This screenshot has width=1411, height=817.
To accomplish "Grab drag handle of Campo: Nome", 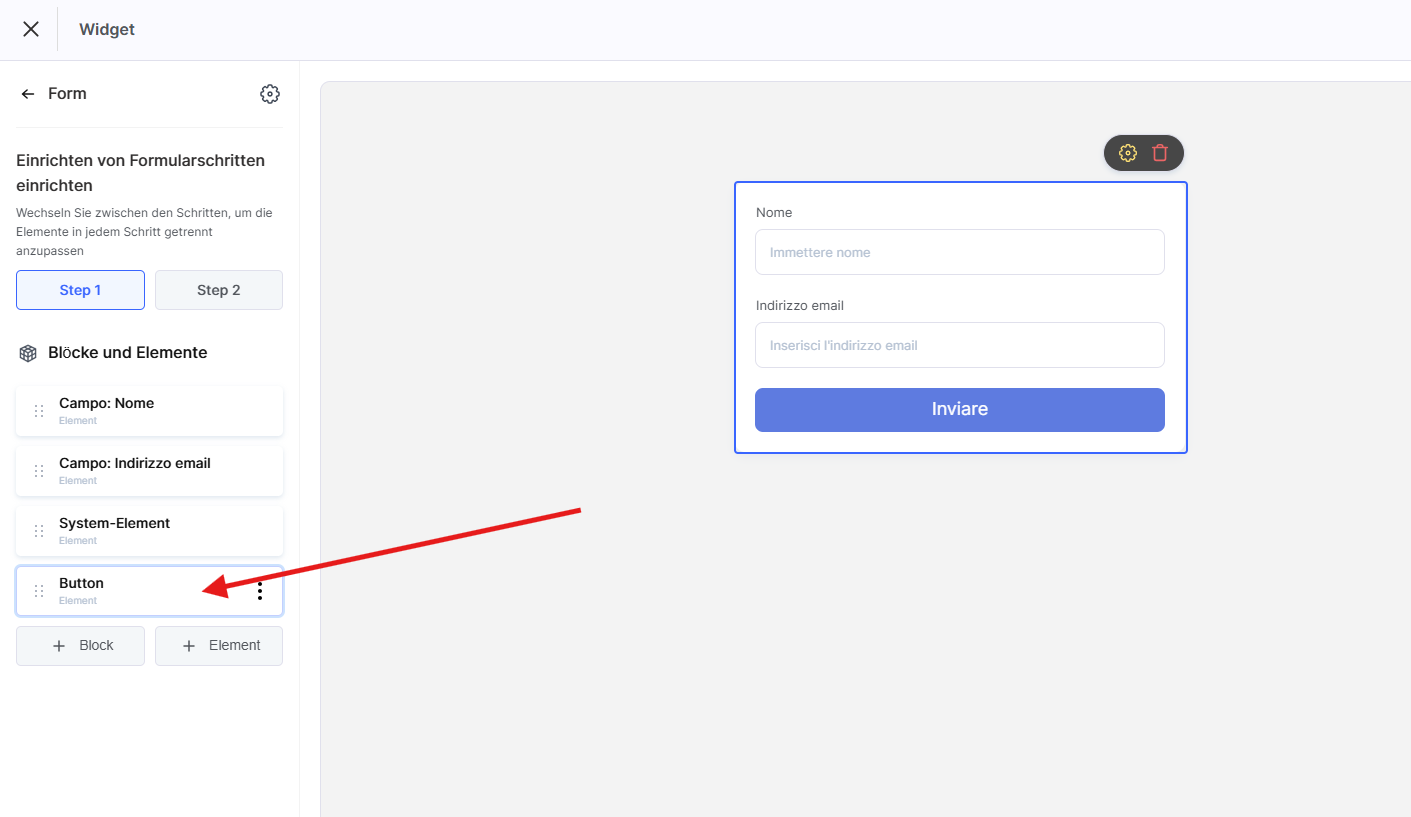I will (39, 411).
